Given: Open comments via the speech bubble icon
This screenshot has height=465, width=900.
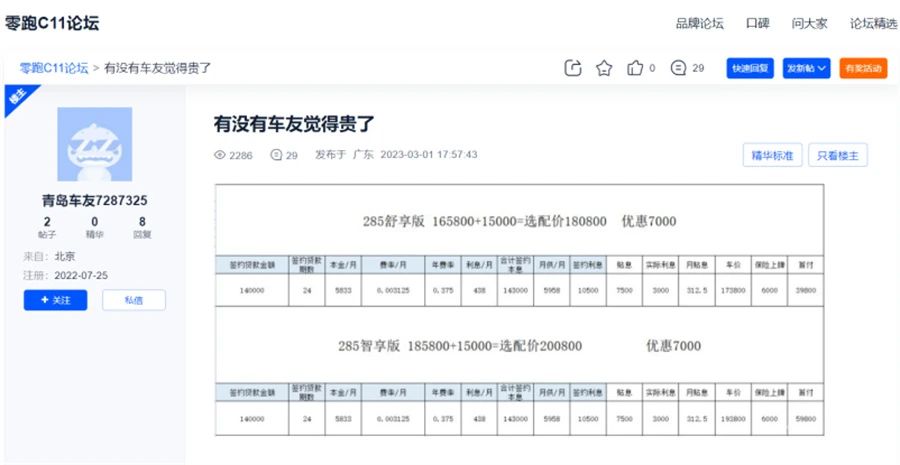Looking at the screenshot, I should [679, 68].
